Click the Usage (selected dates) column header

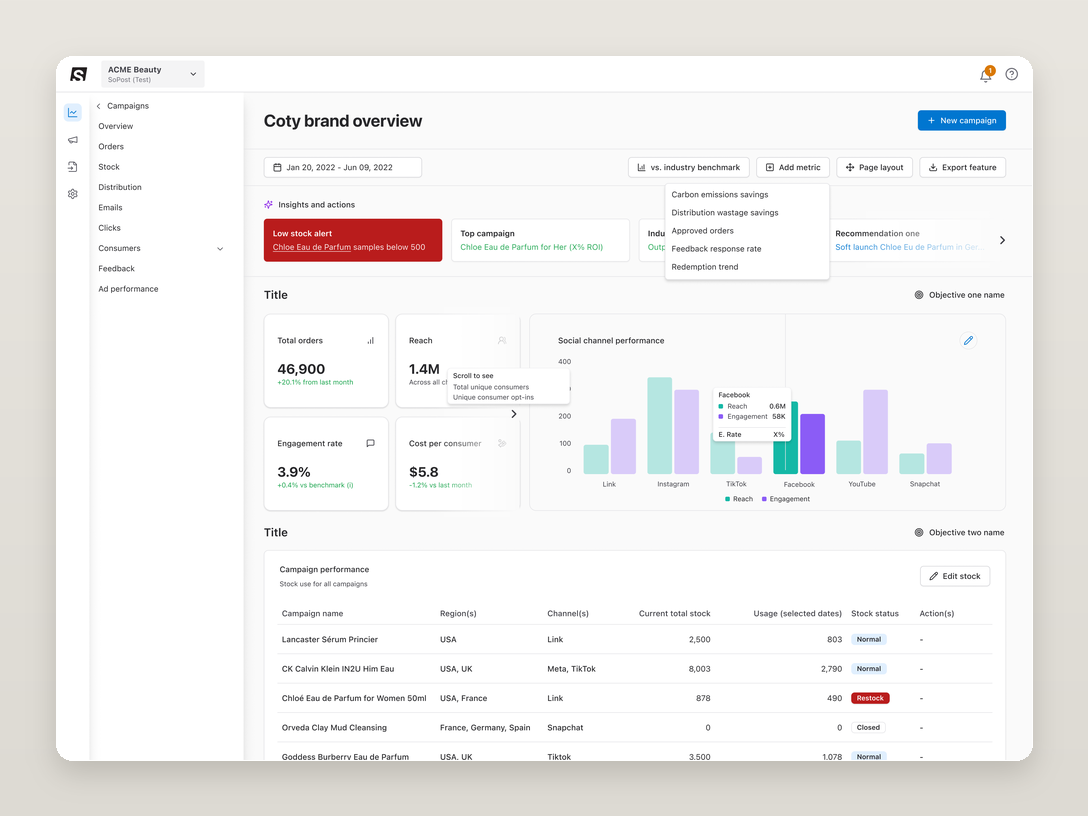pos(797,614)
